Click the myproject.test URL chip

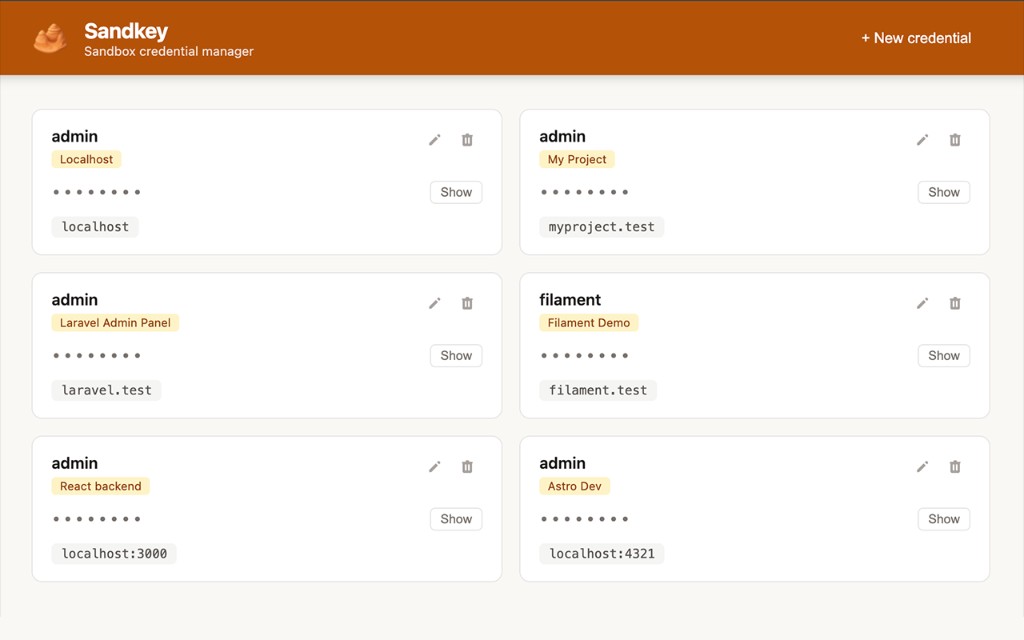coord(601,226)
